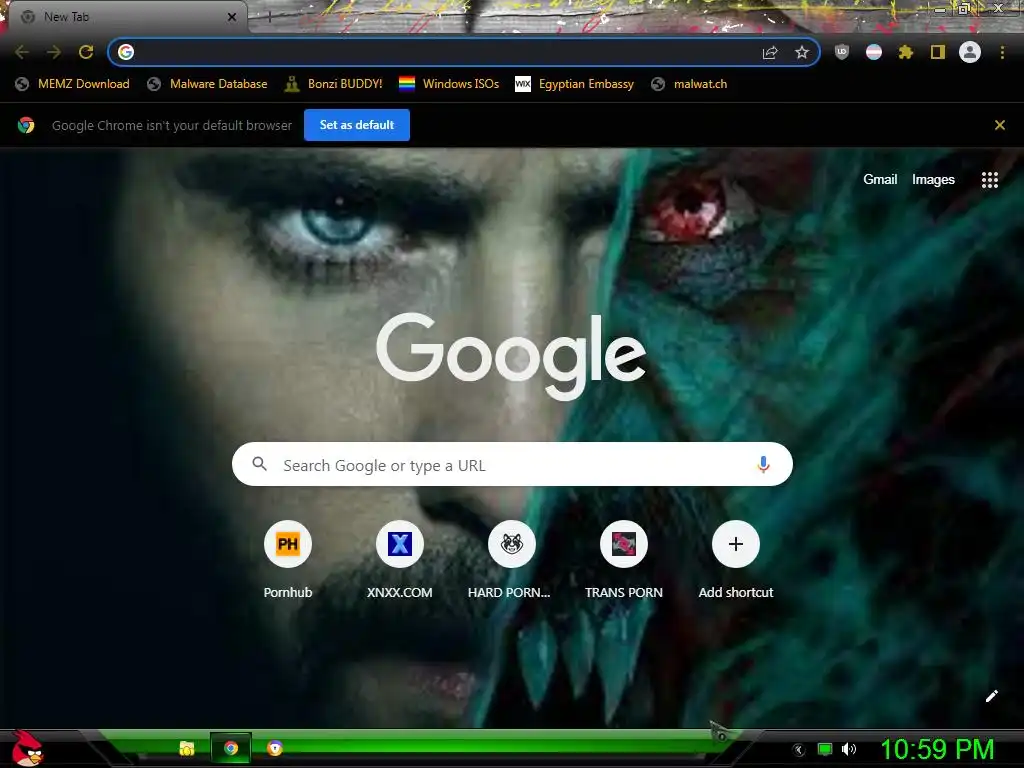This screenshot has width=1024, height=768.
Task: Open the Angry Bird start button
Action: 27,748
